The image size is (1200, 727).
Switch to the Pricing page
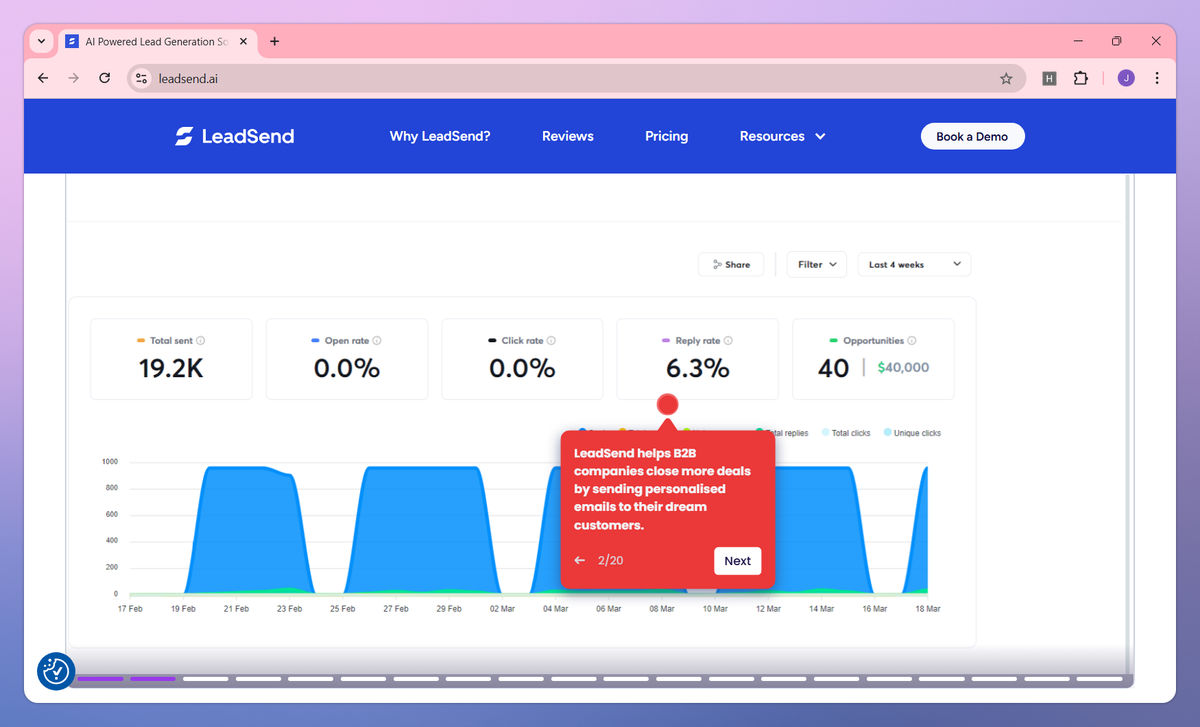coord(666,136)
